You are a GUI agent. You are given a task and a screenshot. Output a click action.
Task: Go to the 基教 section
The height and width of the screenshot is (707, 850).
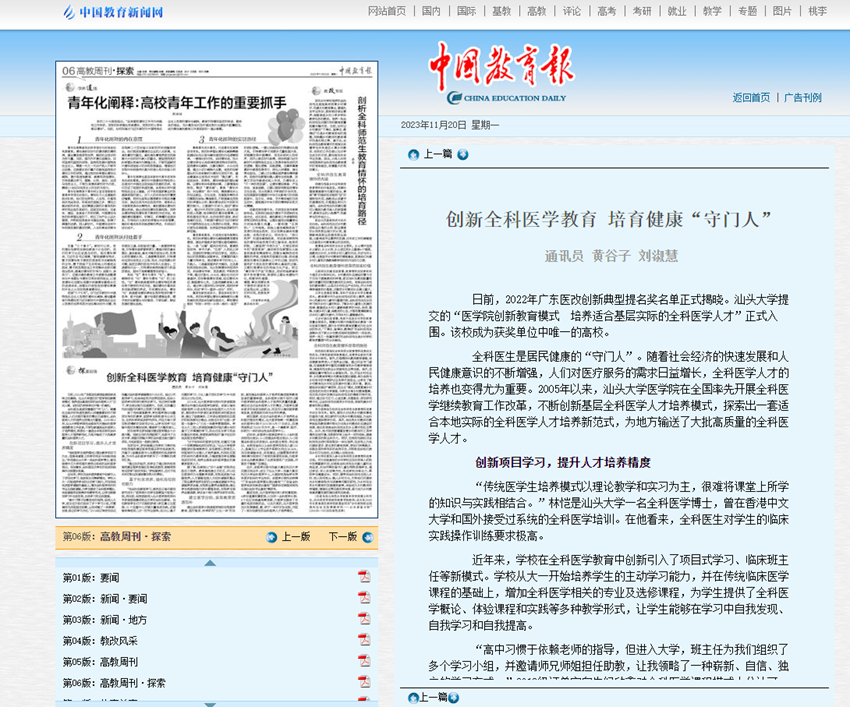(x=501, y=11)
